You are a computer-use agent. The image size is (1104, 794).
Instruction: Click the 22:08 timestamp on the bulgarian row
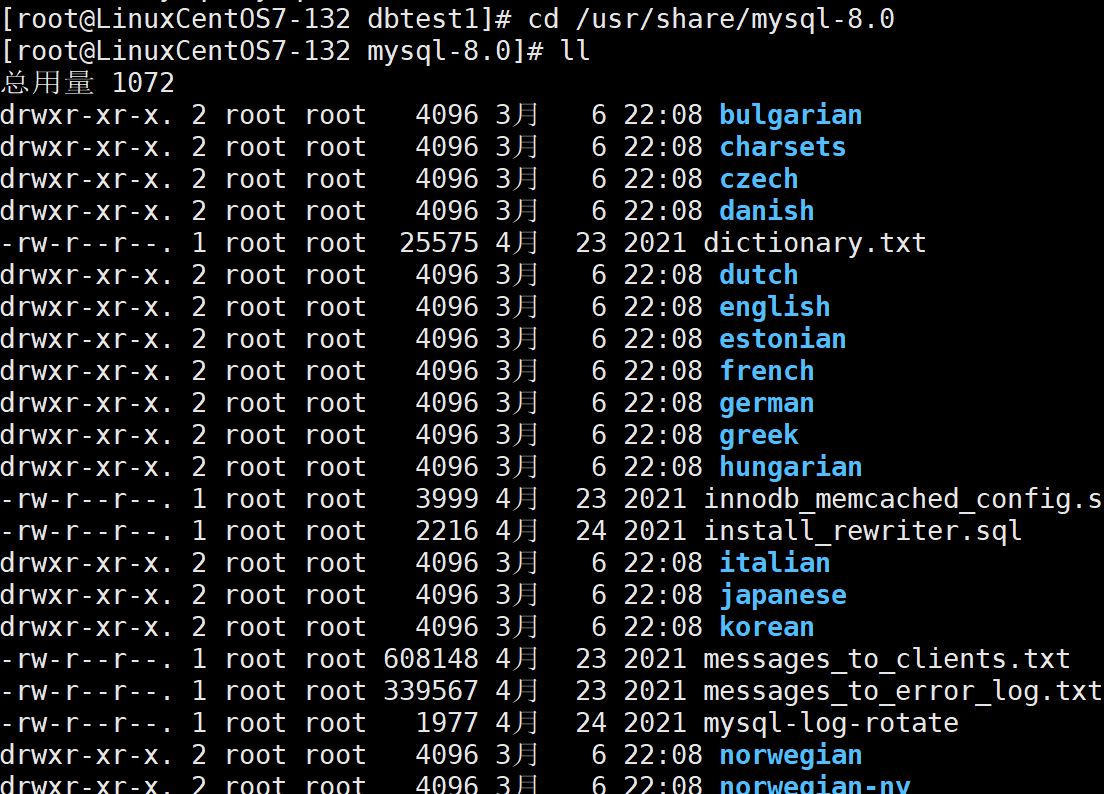(663, 115)
